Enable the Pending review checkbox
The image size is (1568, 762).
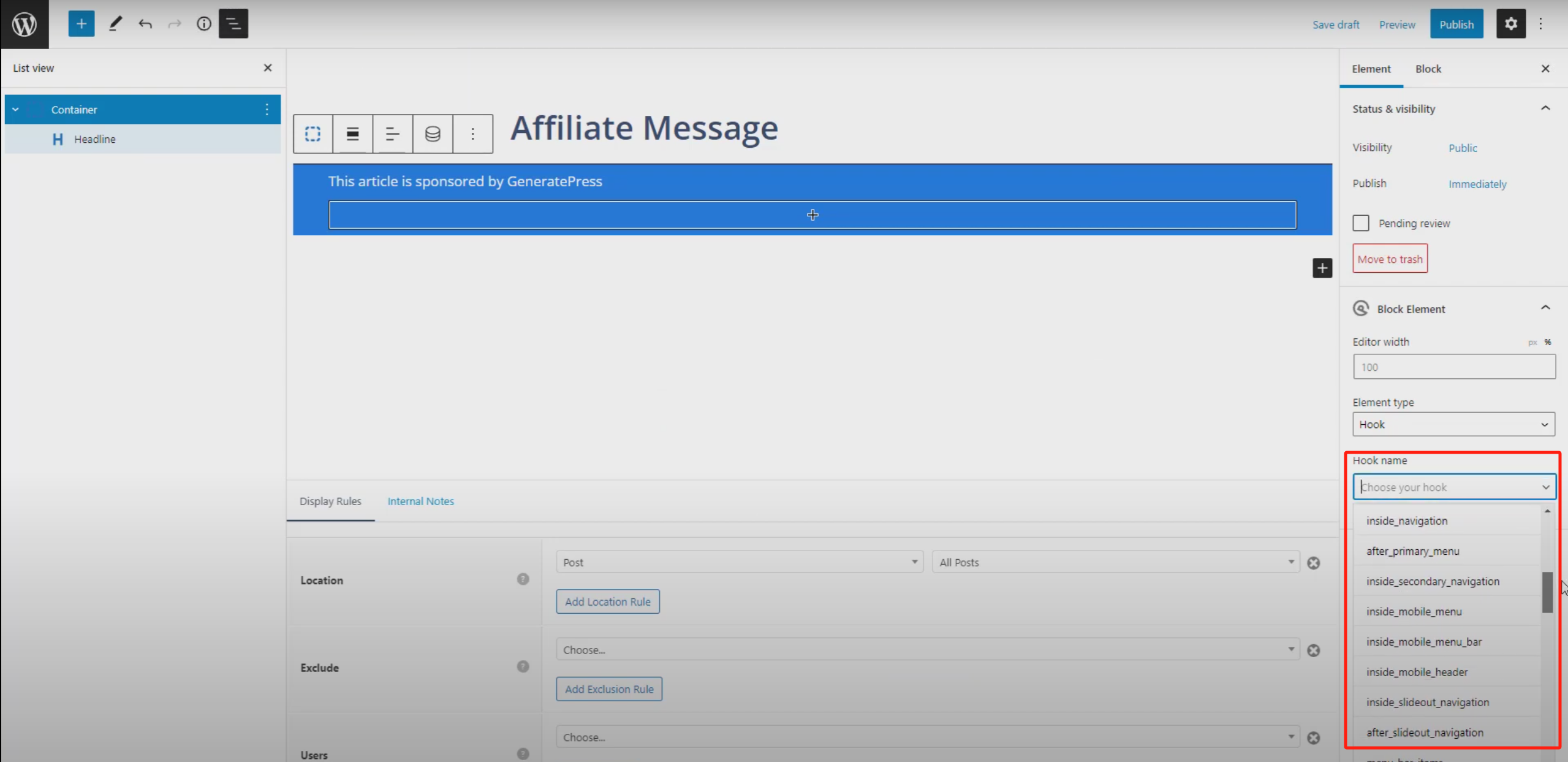[x=1361, y=223]
